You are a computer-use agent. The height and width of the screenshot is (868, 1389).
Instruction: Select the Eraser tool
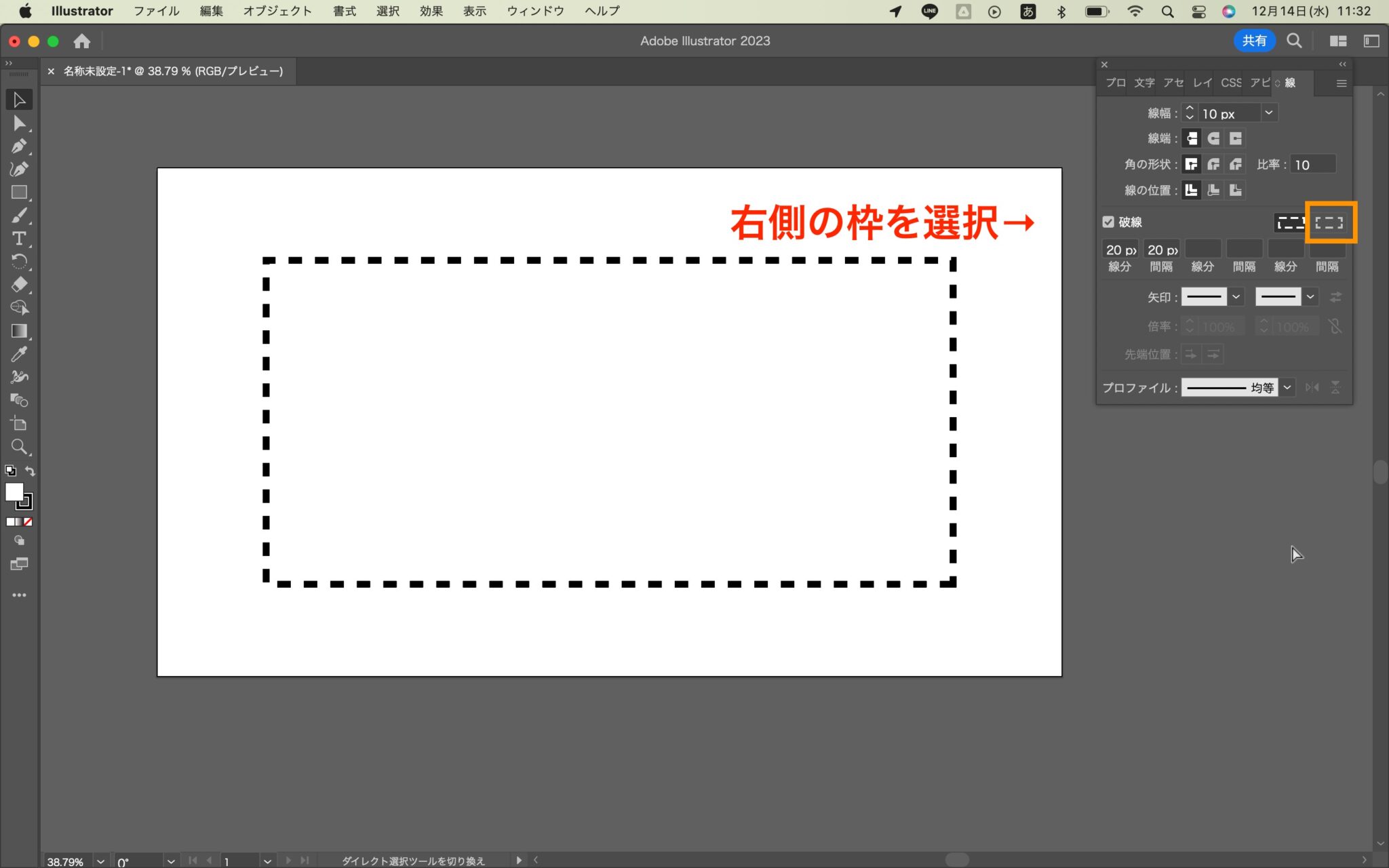click(x=19, y=285)
